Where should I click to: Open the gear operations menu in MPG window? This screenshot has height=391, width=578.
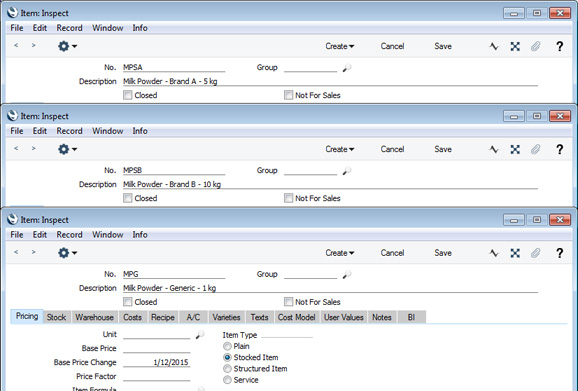pyautogui.click(x=67, y=253)
